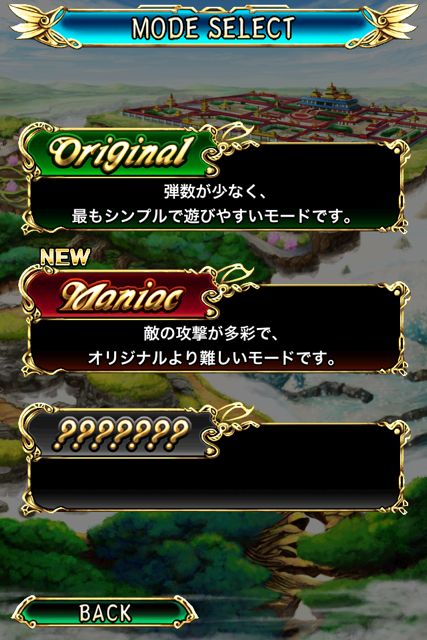The height and width of the screenshot is (640, 427).
Task: Tap the empty locked mode description panel
Action: 216,484
